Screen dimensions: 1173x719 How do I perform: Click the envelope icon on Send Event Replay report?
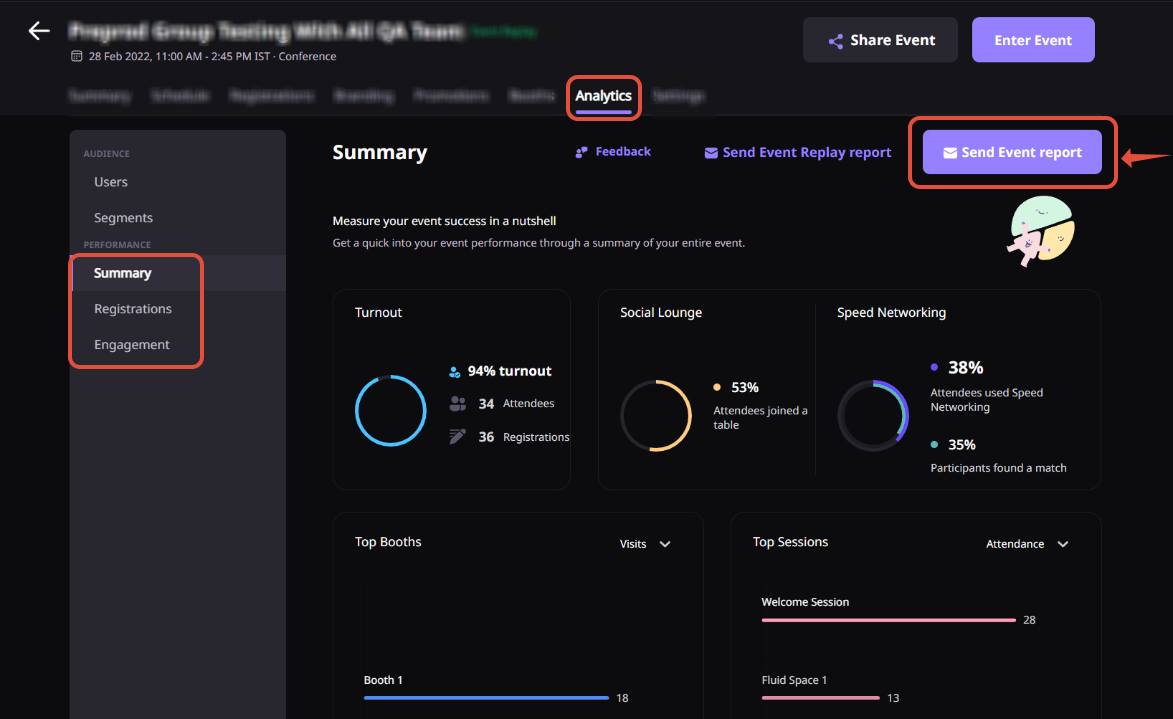tap(711, 151)
